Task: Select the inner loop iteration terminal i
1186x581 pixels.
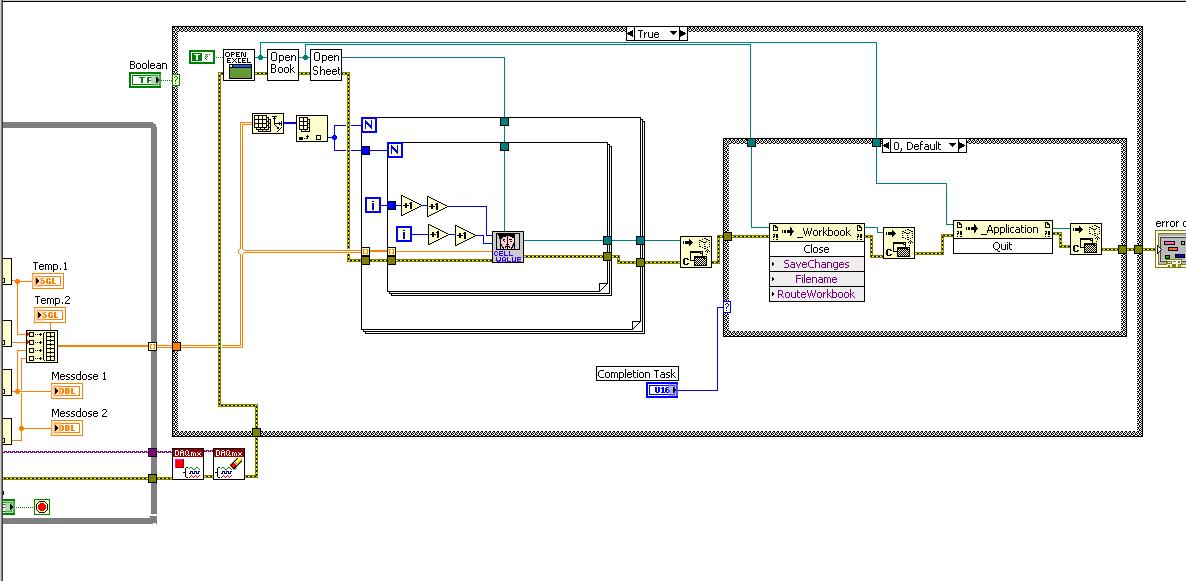Action: pos(405,234)
